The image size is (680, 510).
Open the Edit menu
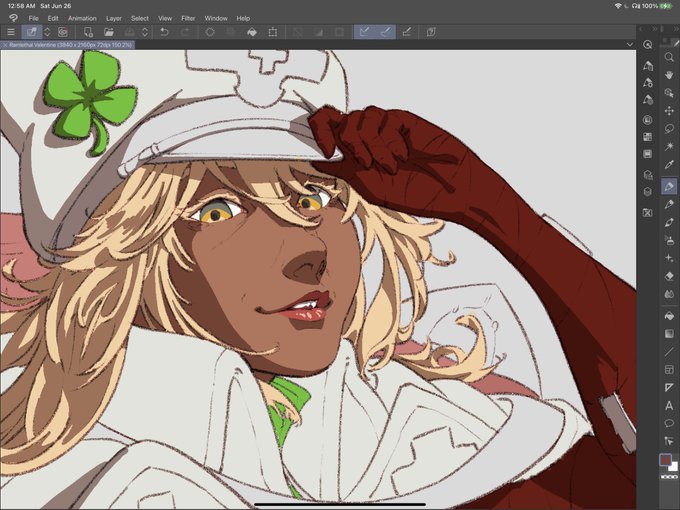click(x=53, y=18)
